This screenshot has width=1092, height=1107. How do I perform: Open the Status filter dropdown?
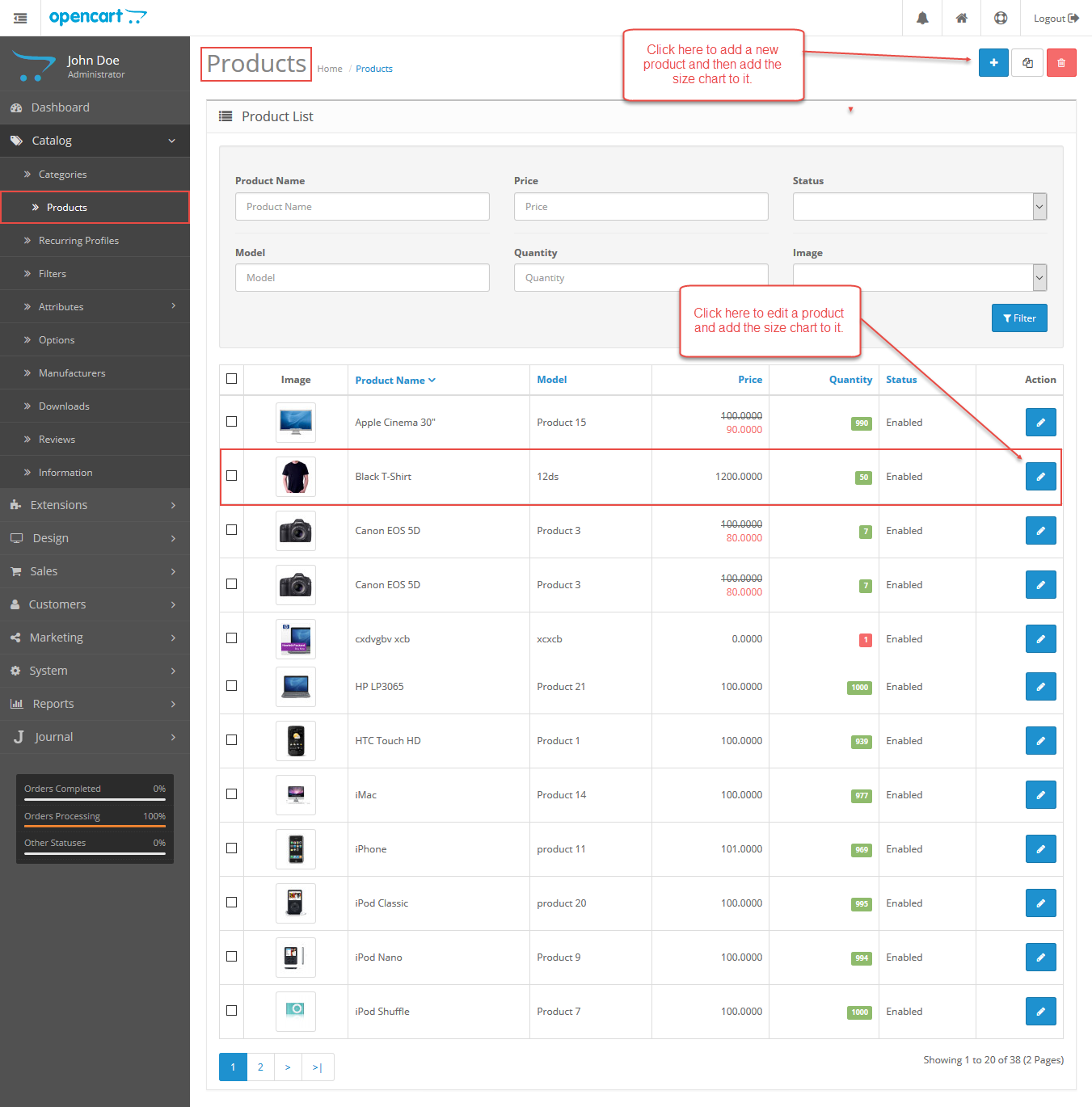(920, 207)
